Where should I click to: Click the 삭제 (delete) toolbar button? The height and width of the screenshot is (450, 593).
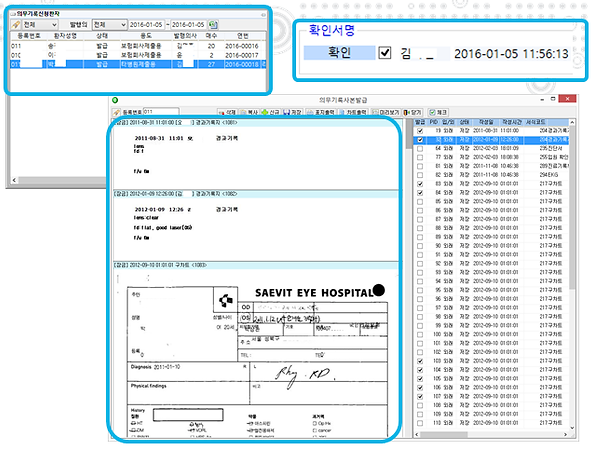[x=227, y=112]
